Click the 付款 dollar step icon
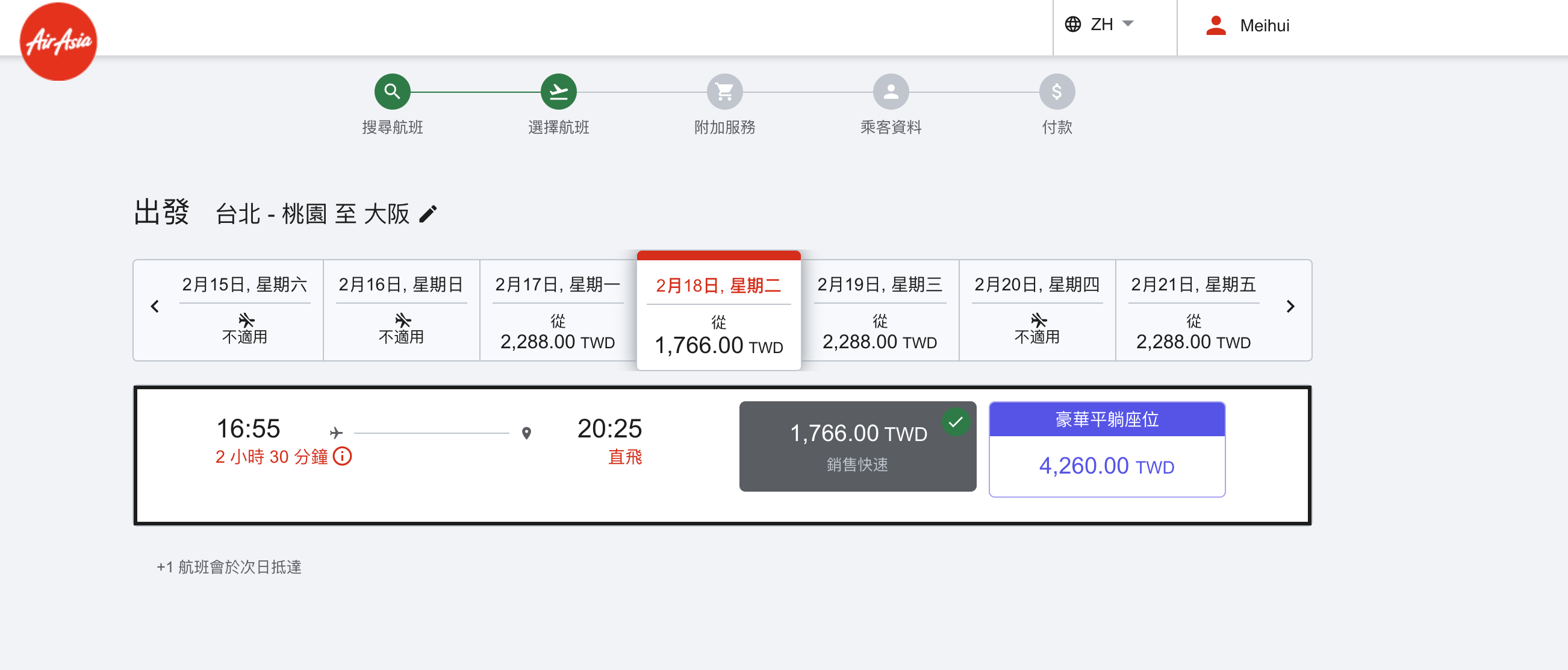Image resolution: width=1568 pixels, height=670 pixels. pos(1057,92)
